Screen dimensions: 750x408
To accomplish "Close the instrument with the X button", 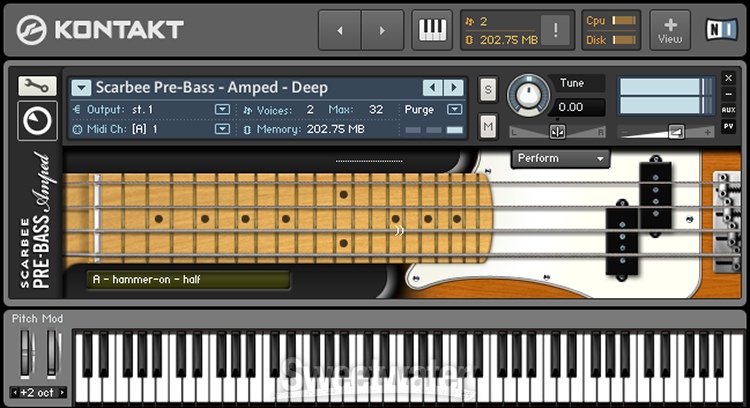I will pos(728,78).
